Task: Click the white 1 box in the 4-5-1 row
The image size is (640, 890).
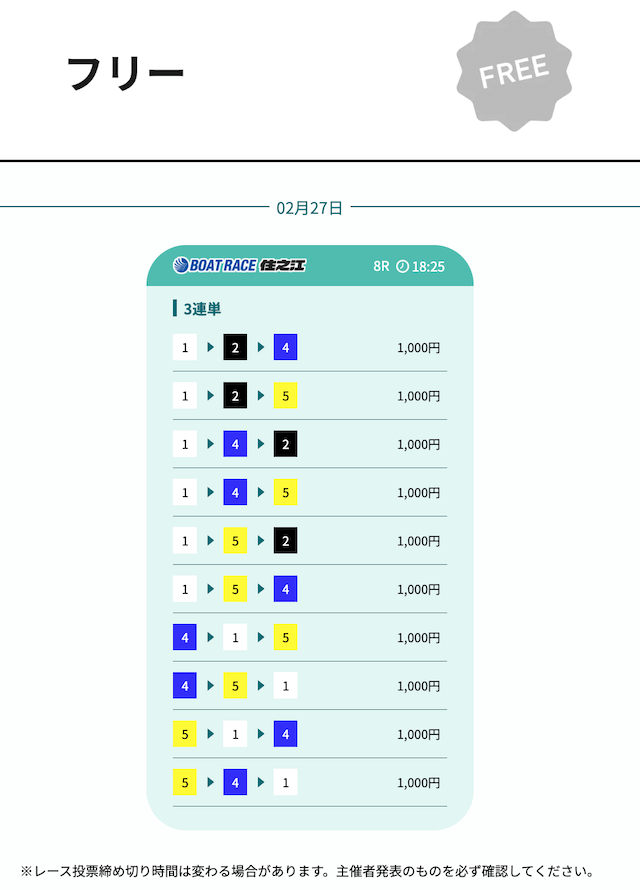Action: point(285,686)
